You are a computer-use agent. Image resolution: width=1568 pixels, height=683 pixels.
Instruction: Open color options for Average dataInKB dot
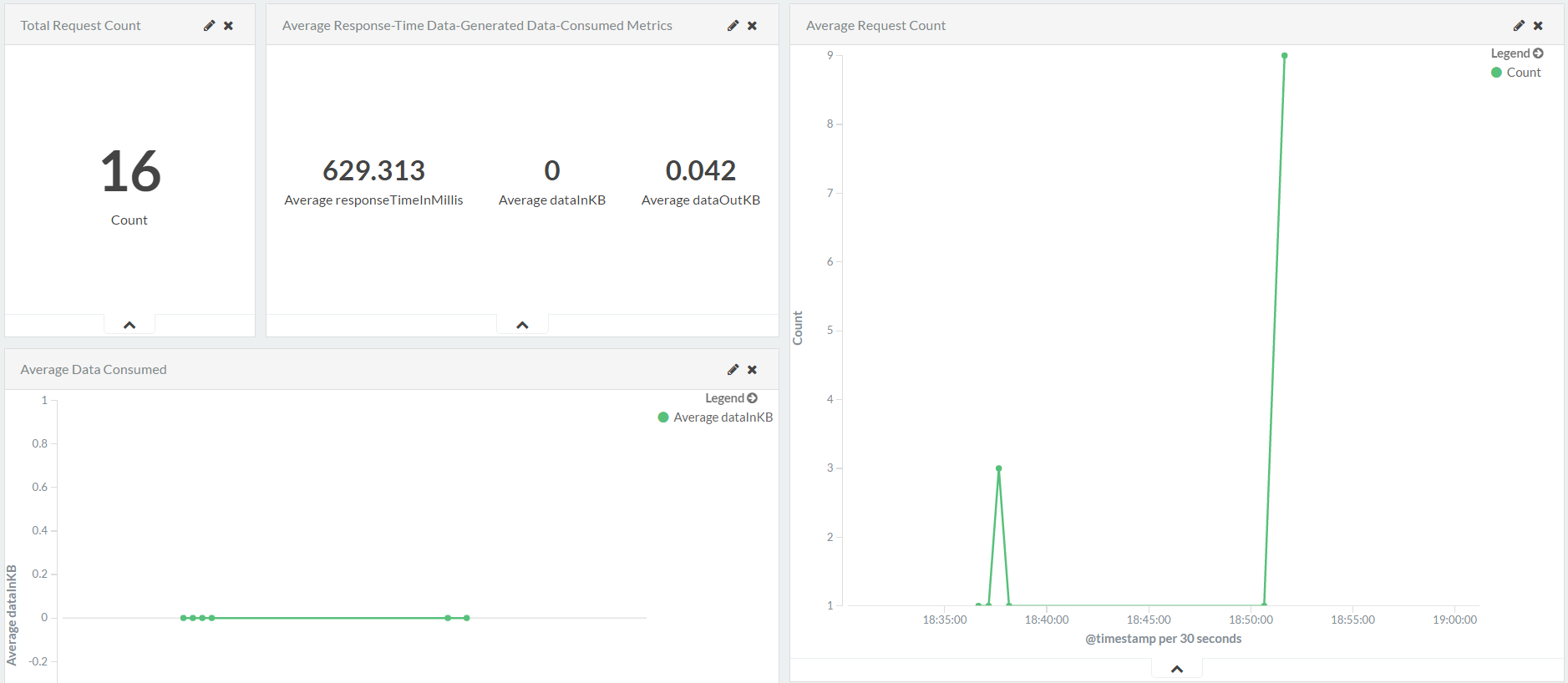tap(663, 417)
